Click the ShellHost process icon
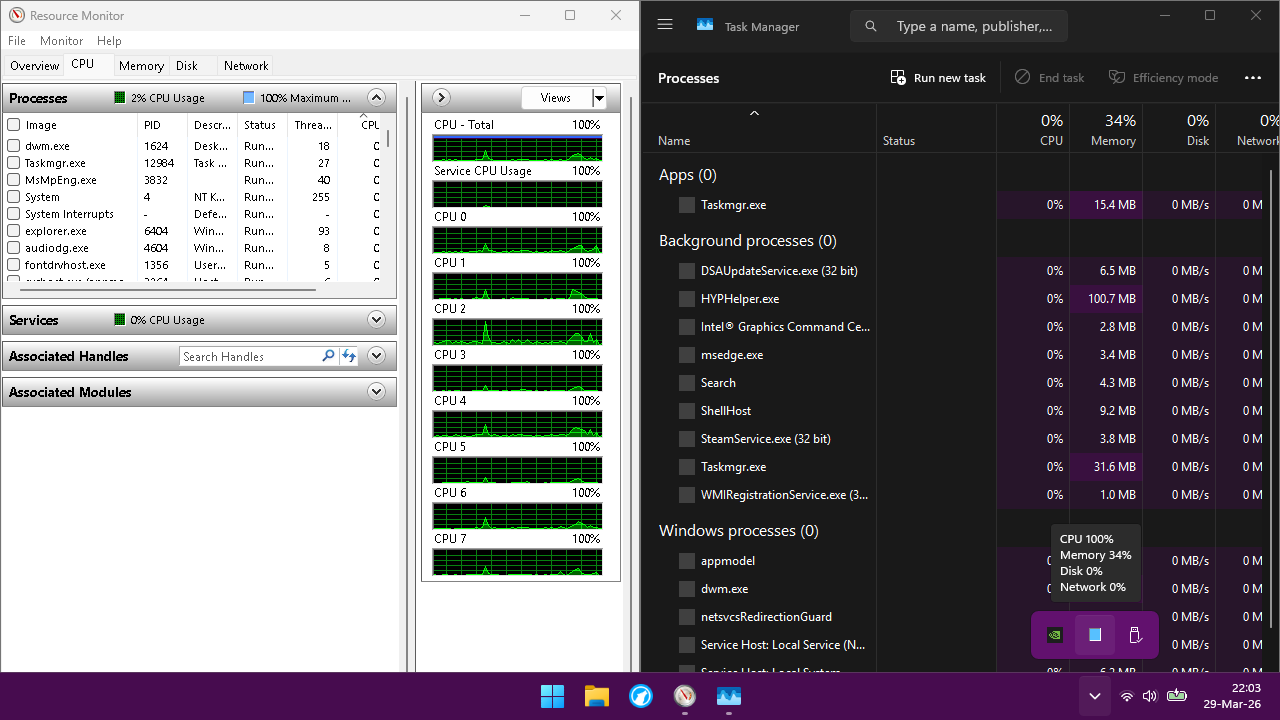Screen dimensions: 1280x720 [x=687, y=411]
